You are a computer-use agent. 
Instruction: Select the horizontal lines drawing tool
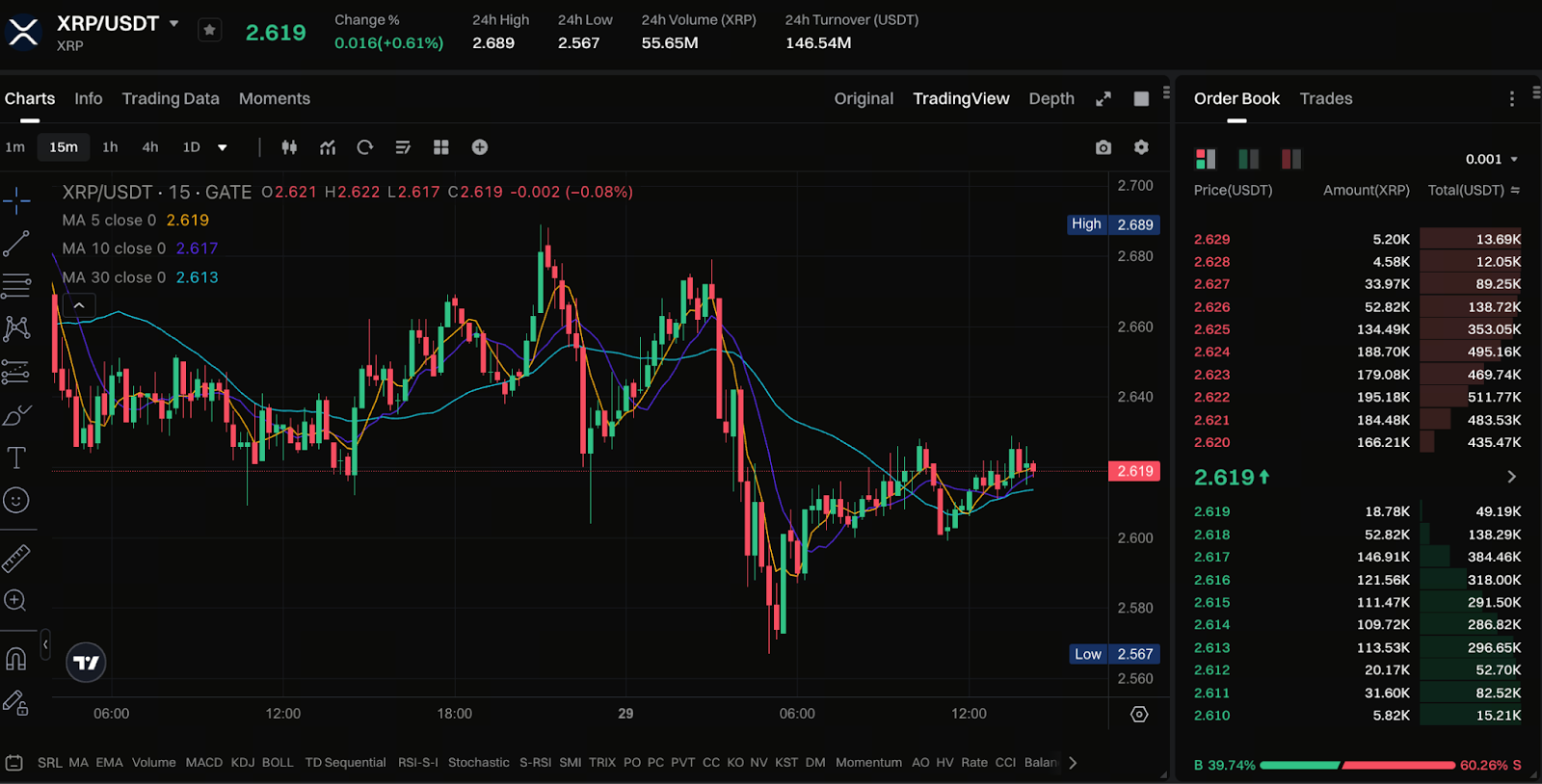(16, 286)
